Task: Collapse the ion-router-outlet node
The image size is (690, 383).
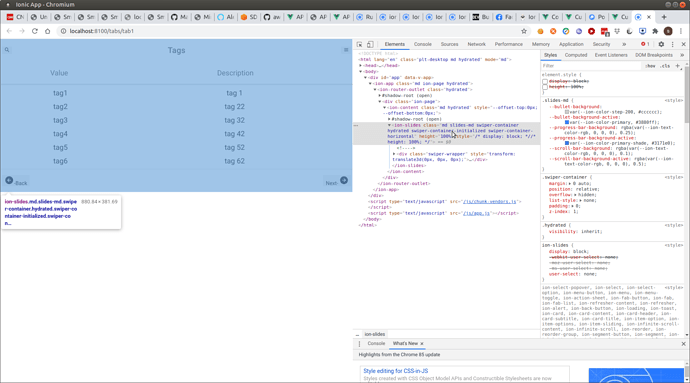Action: coord(375,89)
